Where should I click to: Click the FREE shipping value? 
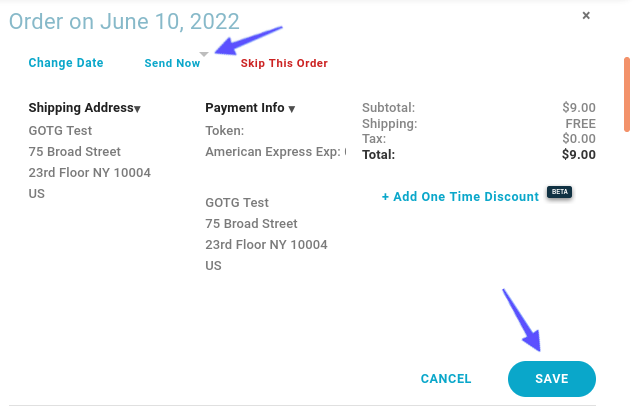(580, 123)
